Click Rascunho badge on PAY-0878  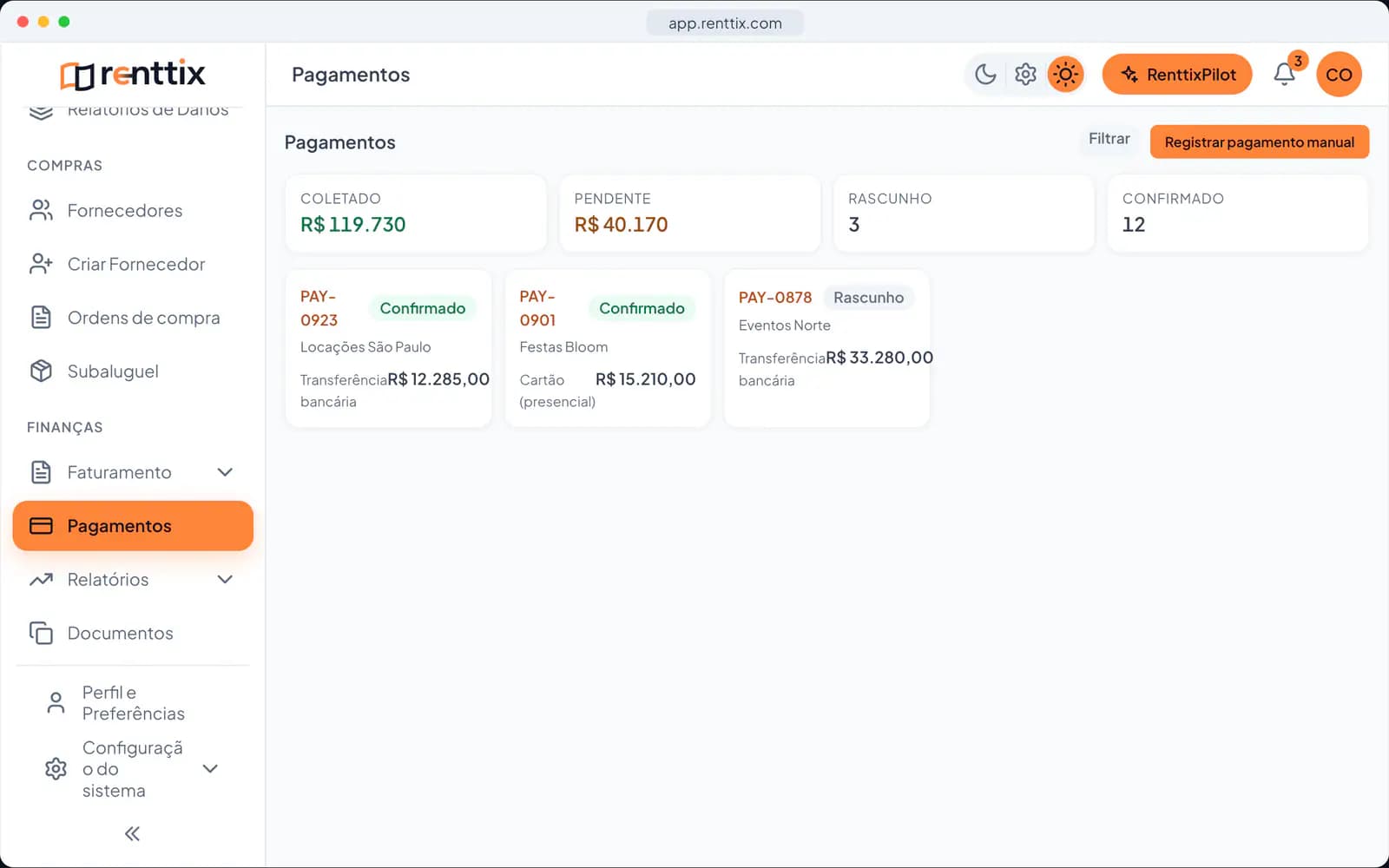pyautogui.click(x=868, y=298)
